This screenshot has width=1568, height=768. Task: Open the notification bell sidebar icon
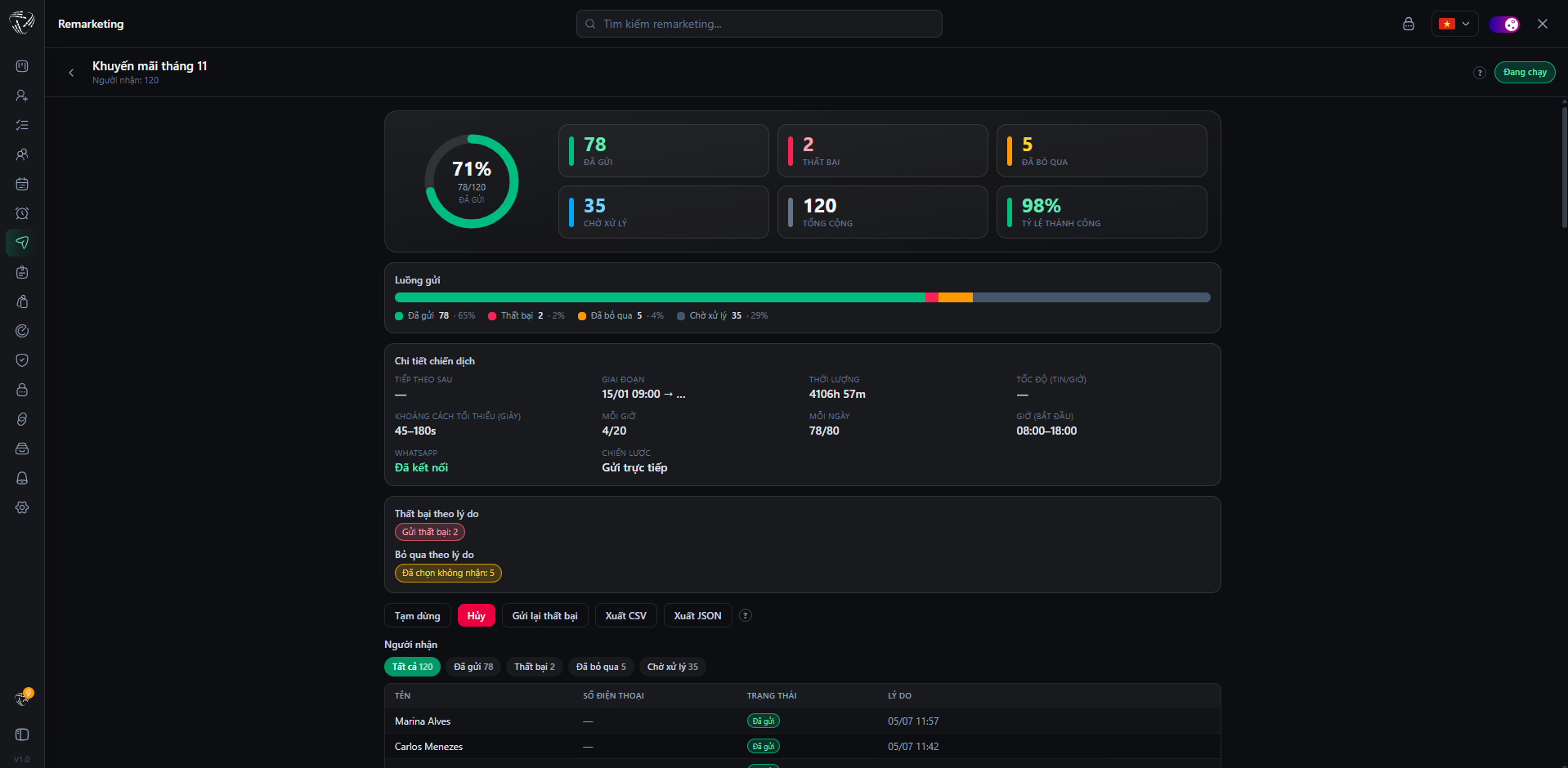coord(22,478)
